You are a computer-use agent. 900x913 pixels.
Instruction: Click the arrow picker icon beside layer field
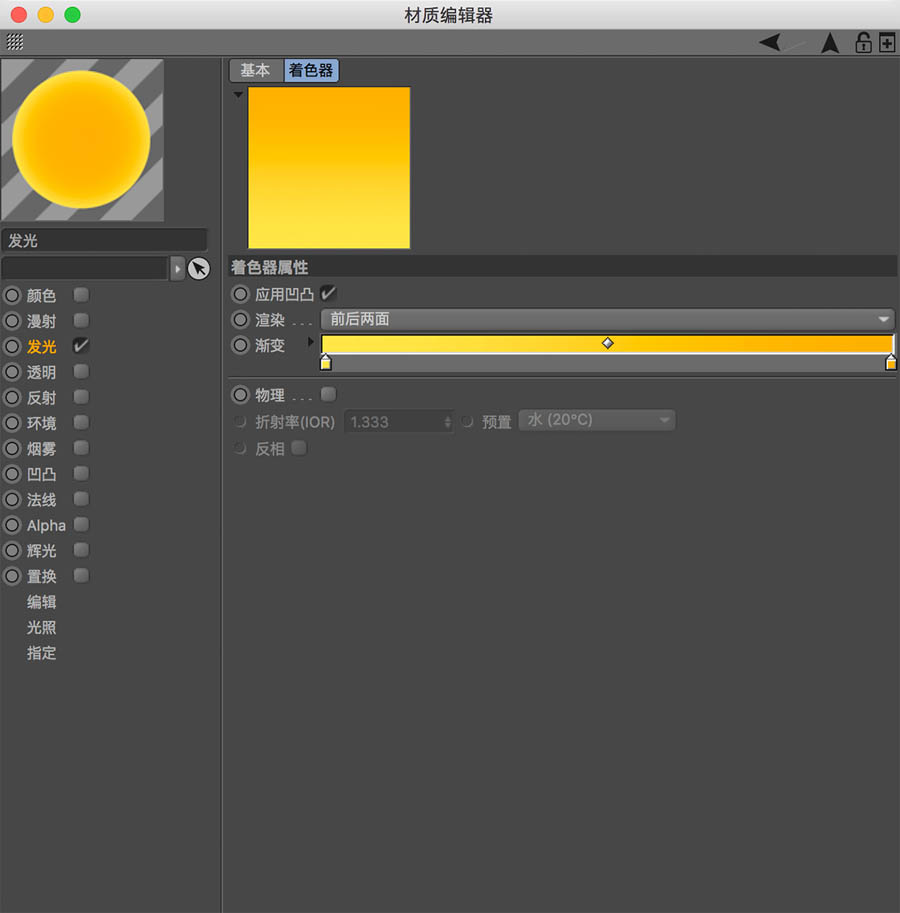tap(199, 268)
